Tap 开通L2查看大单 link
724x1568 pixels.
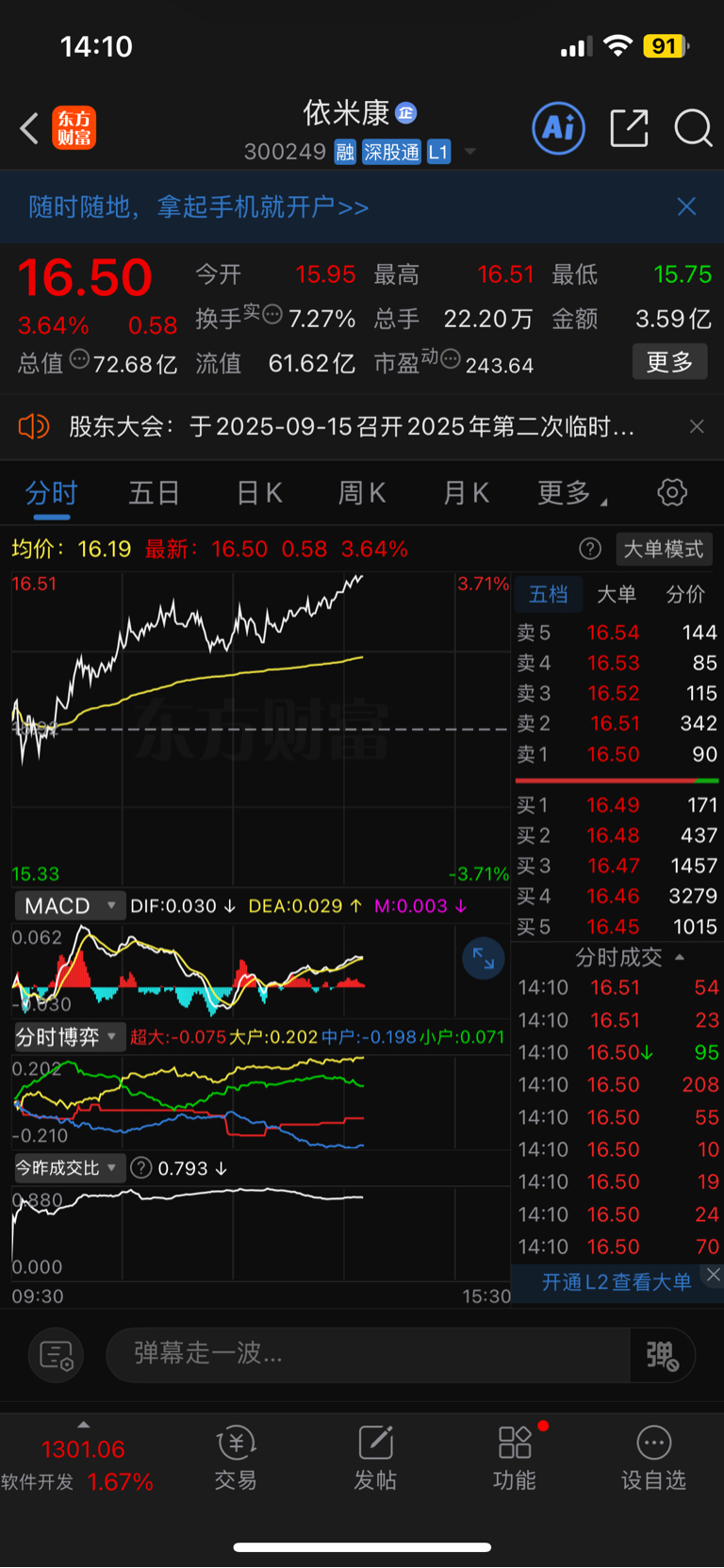(617, 1282)
